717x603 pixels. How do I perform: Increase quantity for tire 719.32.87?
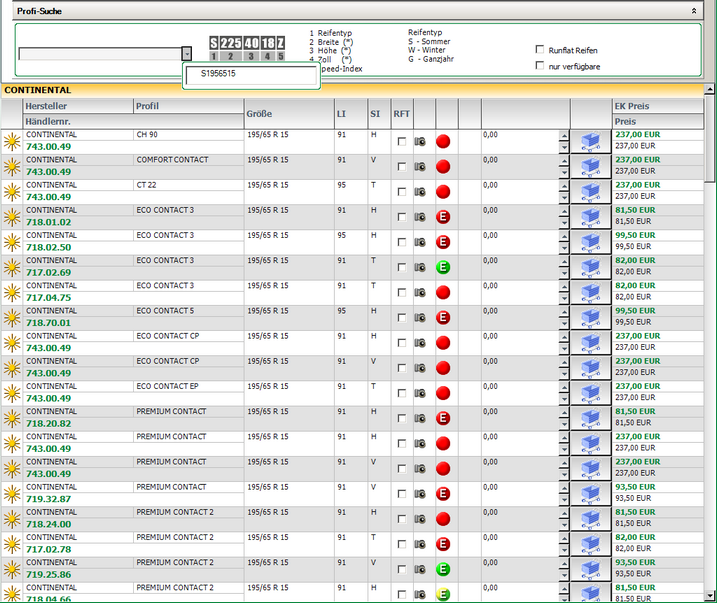coord(564,488)
